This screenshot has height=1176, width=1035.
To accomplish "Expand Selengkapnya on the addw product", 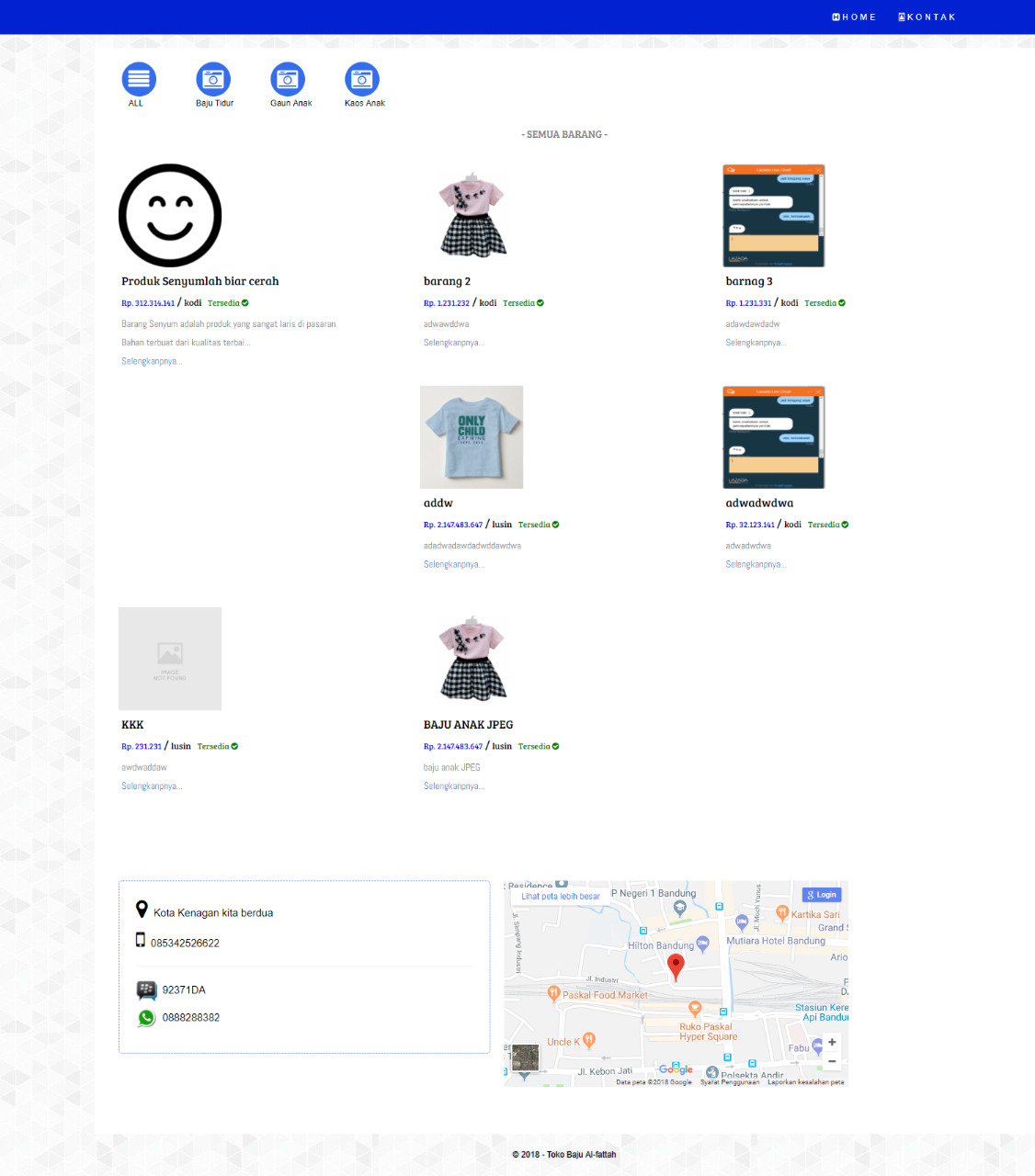I will [x=453, y=564].
